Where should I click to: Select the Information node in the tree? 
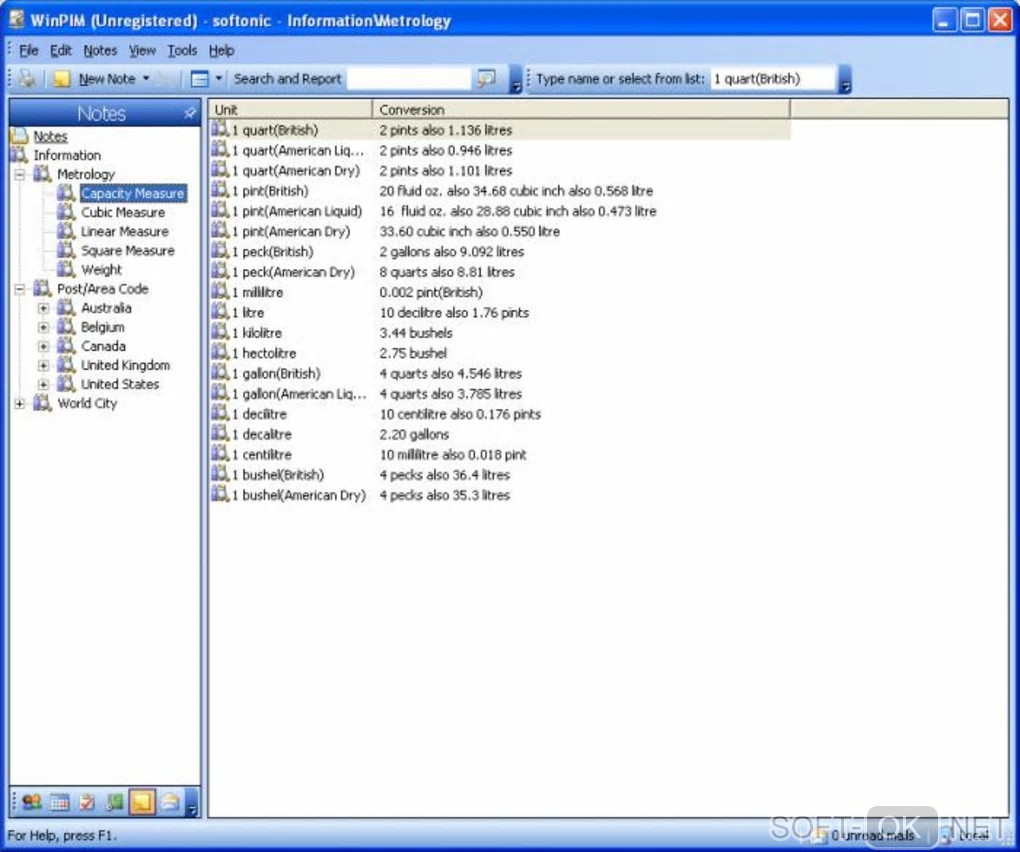pyautogui.click(x=67, y=155)
